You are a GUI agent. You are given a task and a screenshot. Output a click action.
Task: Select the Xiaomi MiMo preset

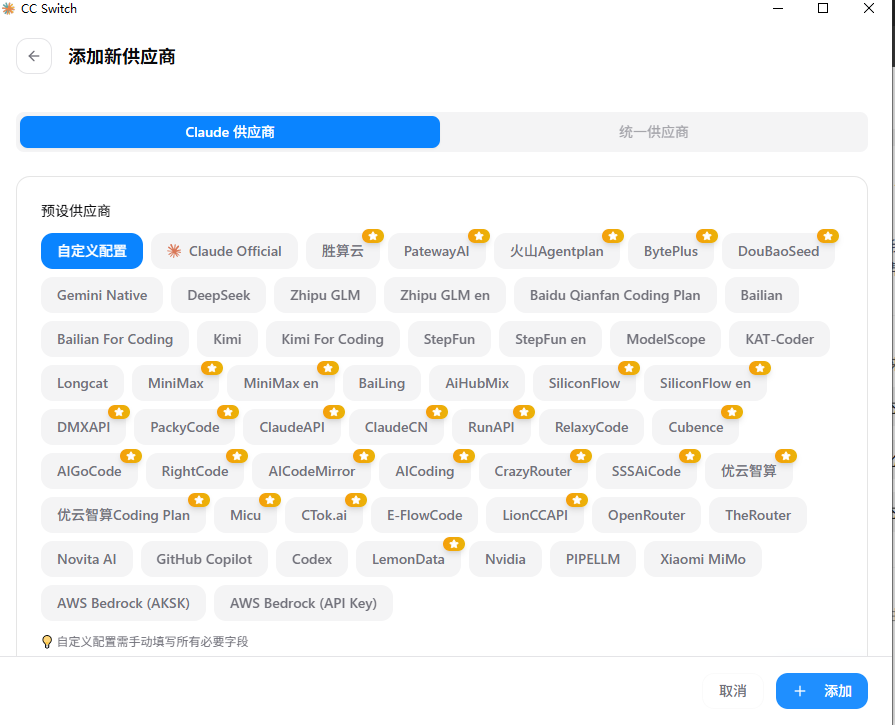click(x=703, y=558)
